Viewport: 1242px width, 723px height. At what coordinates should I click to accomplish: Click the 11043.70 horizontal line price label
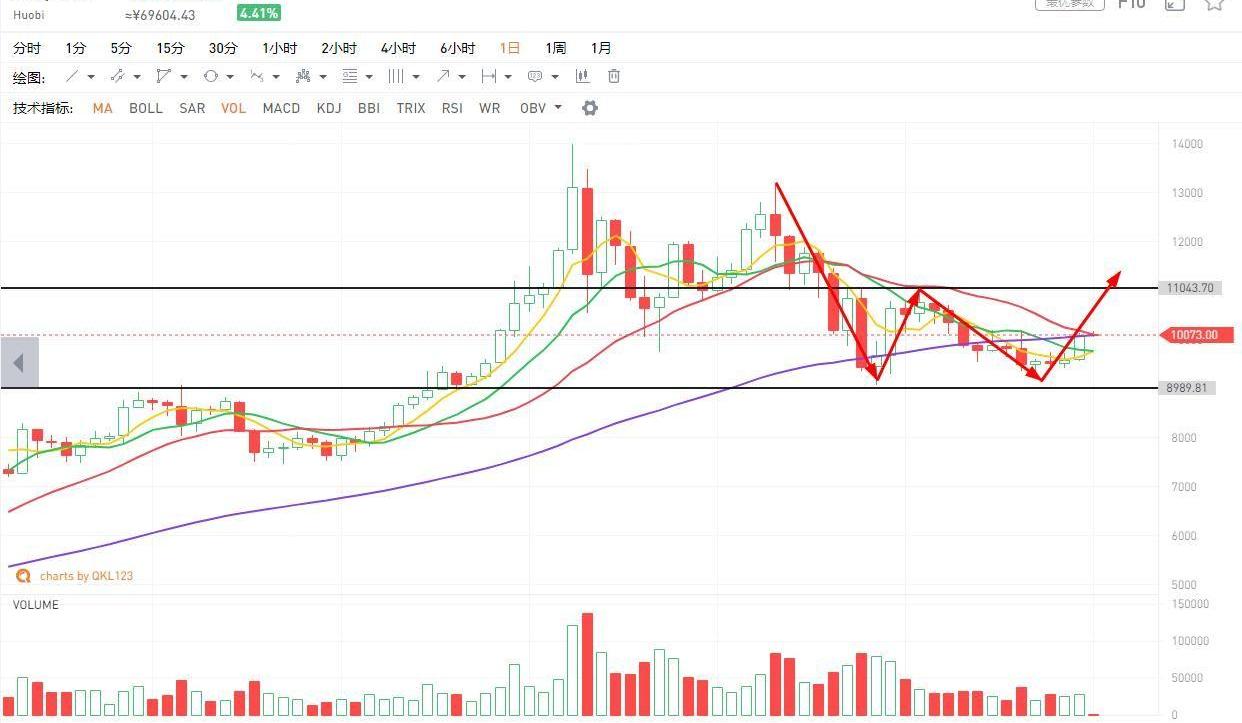click(x=1189, y=288)
